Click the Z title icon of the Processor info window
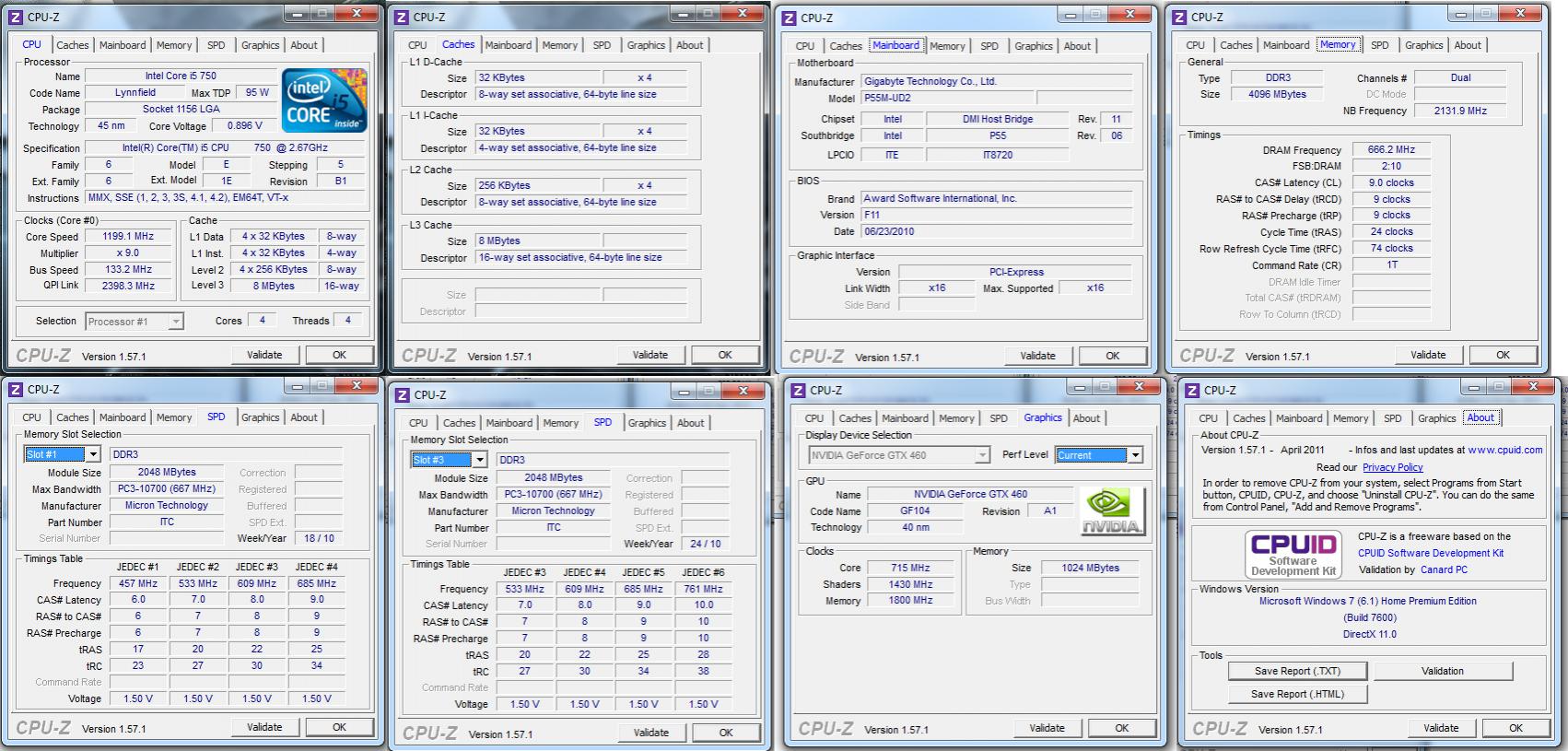 pyautogui.click(x=16, y=17)
